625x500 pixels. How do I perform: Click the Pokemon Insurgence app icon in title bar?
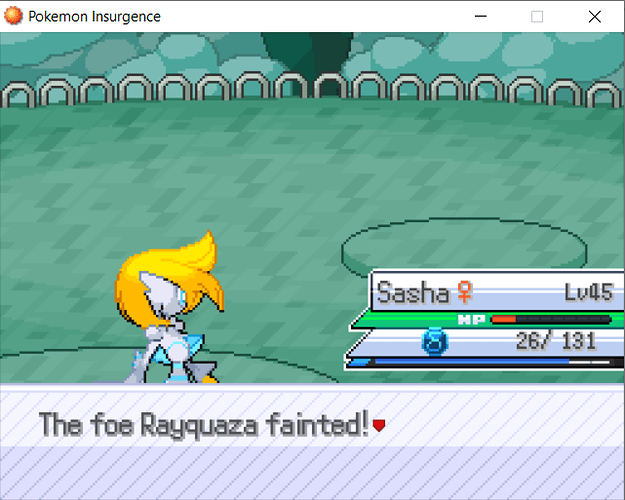point(13,16)
